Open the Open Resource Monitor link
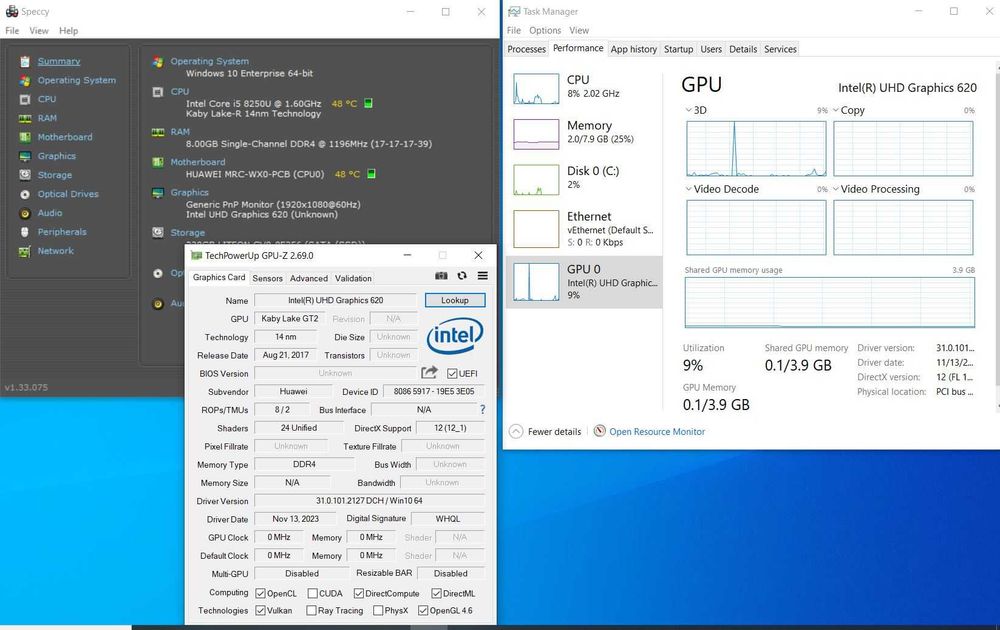Image resolution: width=1000 pixels, height=630 pixels. [657, 432]
